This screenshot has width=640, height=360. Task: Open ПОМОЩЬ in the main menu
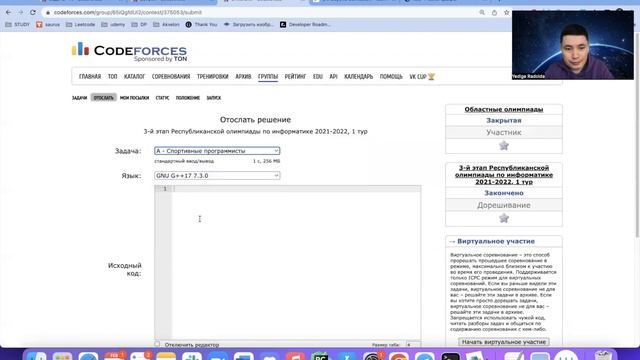pyautogui.click(x=391, y=77)
